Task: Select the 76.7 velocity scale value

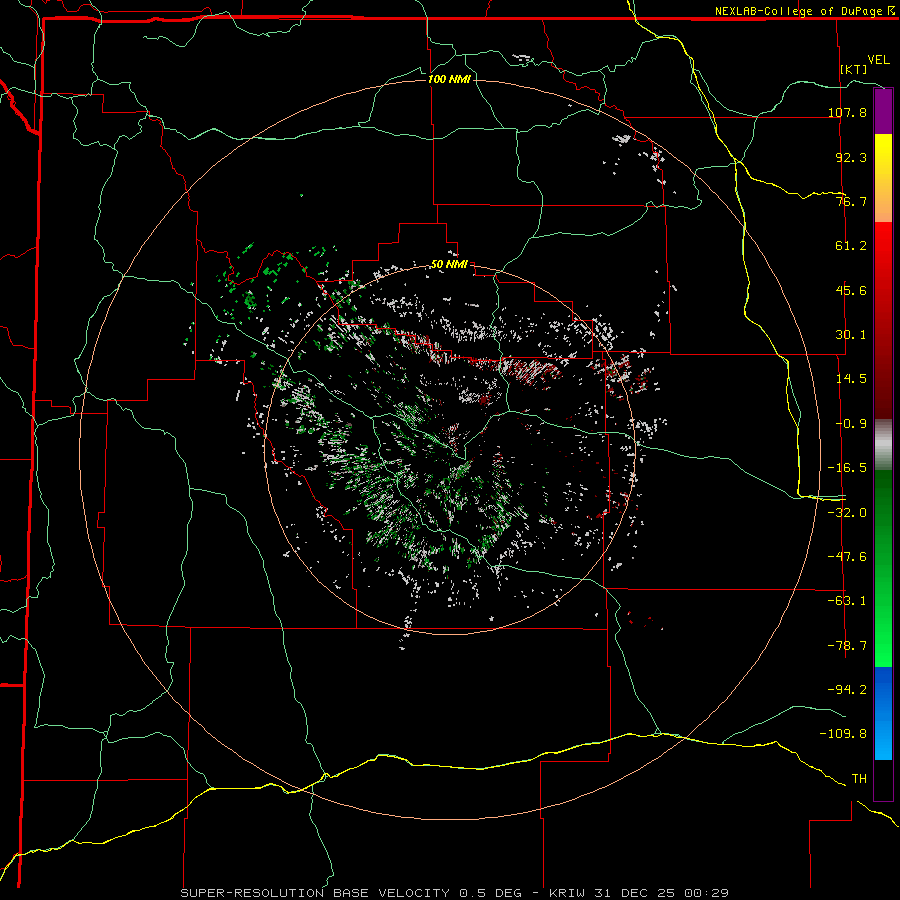Action: tap(851, 201)
